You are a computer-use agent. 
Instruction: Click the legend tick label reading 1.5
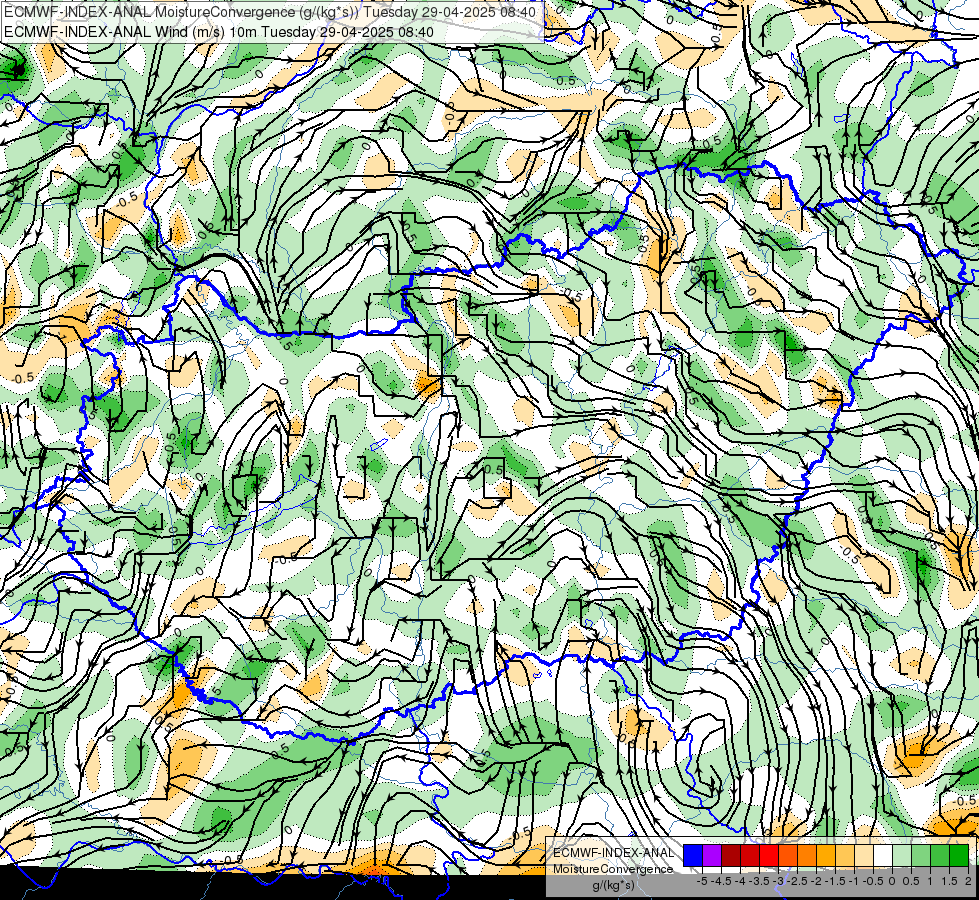coord(950,881)
